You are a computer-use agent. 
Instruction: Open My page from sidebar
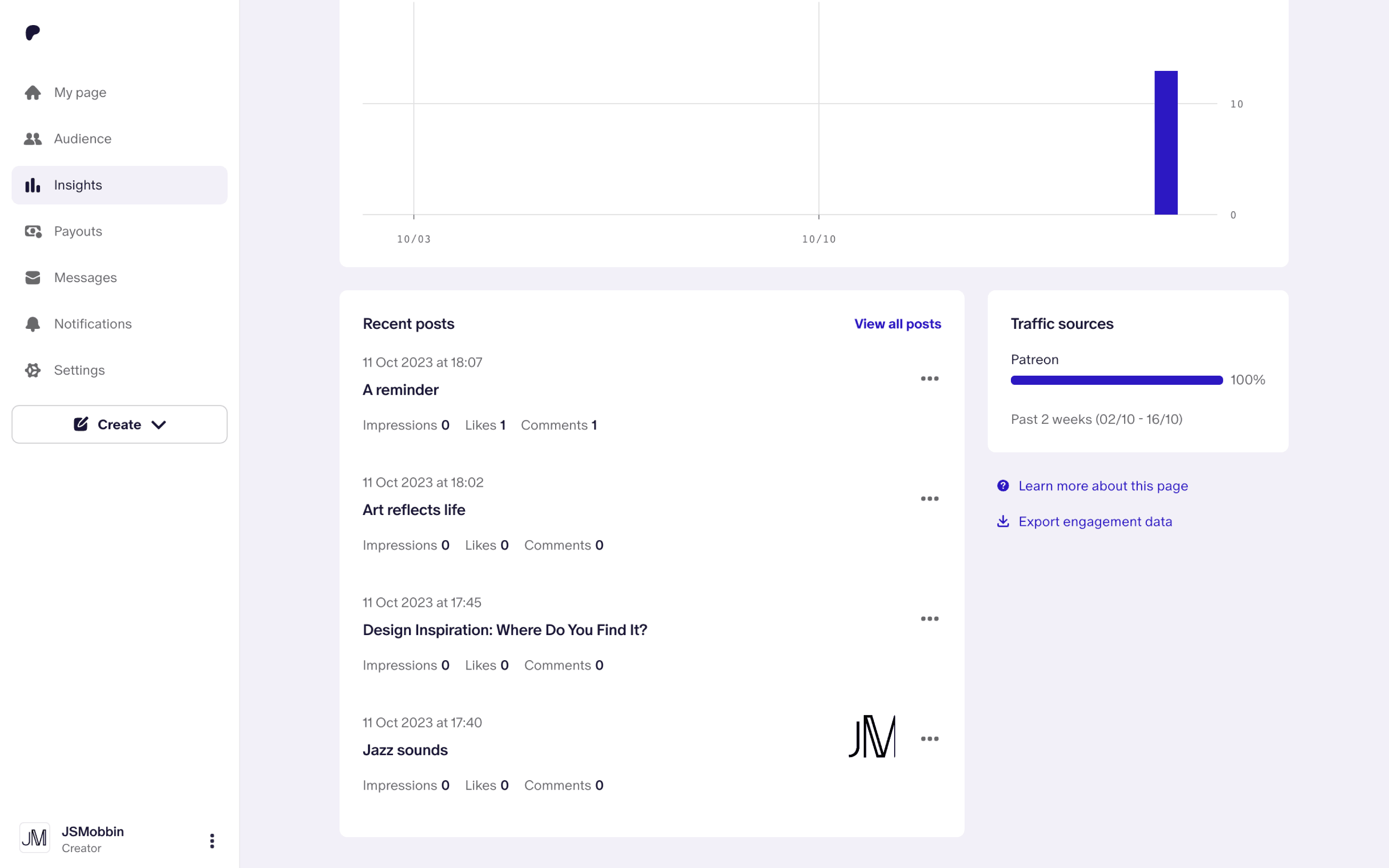[x=80, y=93]
